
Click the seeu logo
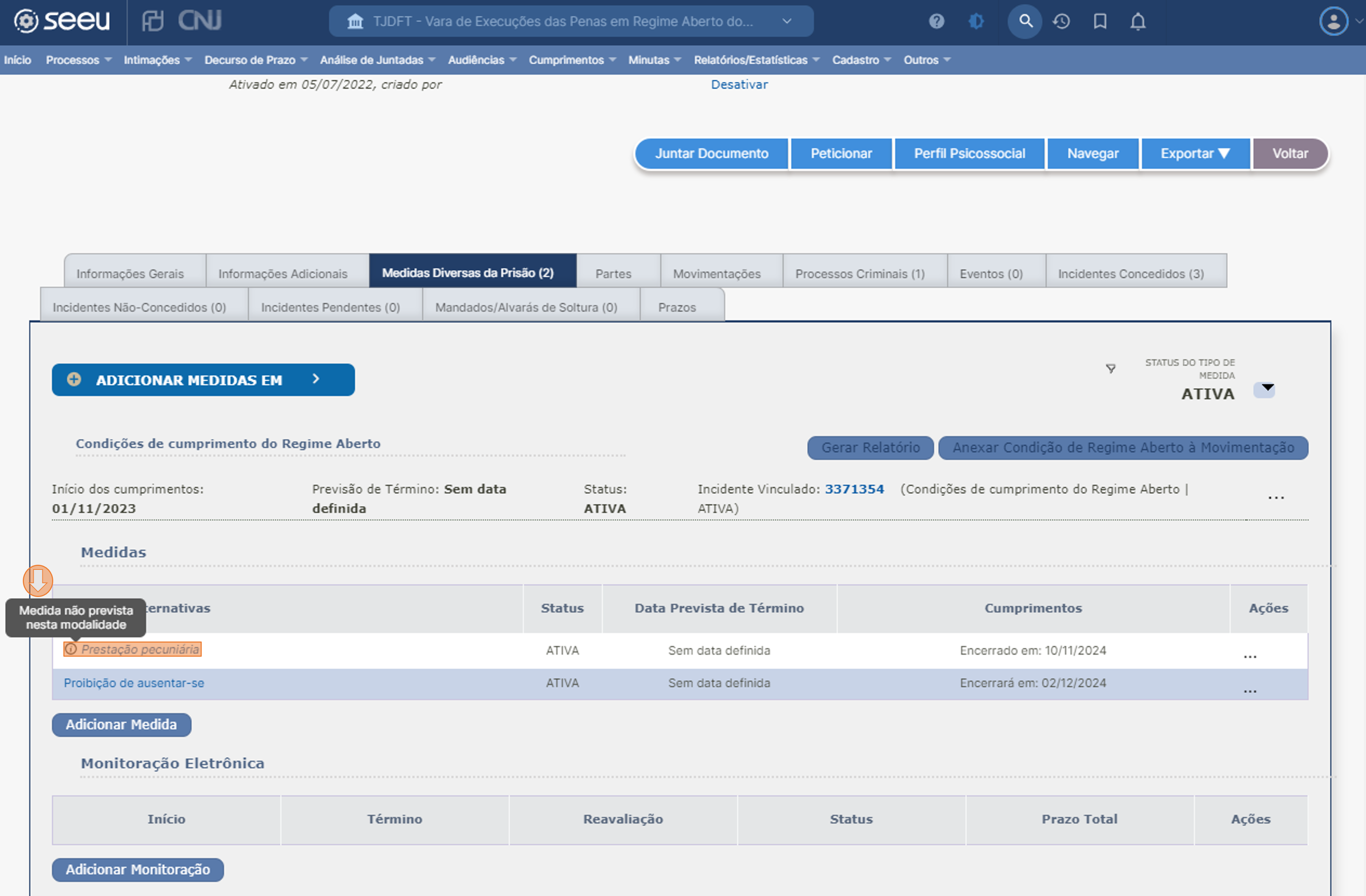[x=62, y=21]
